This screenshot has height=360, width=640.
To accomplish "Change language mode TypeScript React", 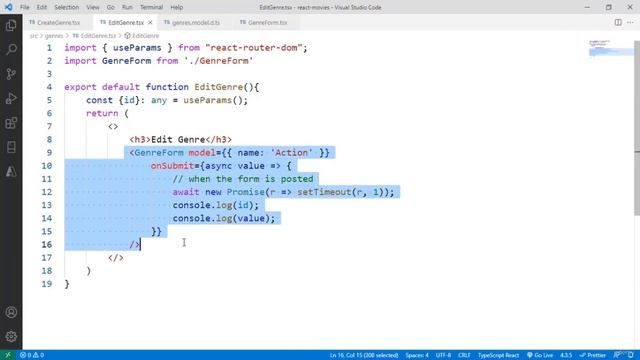I will click(x=498, y=355).
